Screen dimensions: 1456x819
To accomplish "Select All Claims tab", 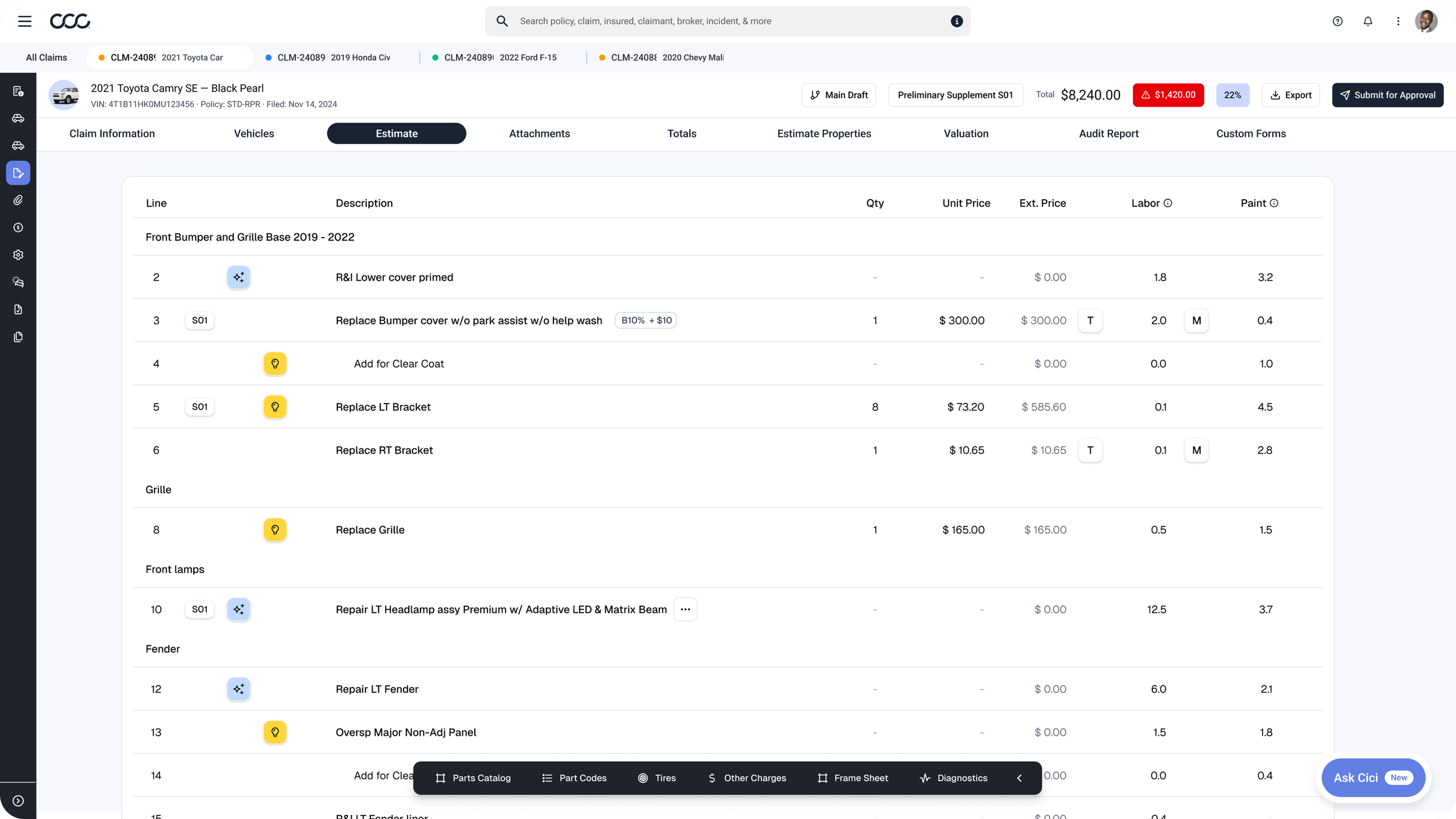I will (x=47, y=58).
